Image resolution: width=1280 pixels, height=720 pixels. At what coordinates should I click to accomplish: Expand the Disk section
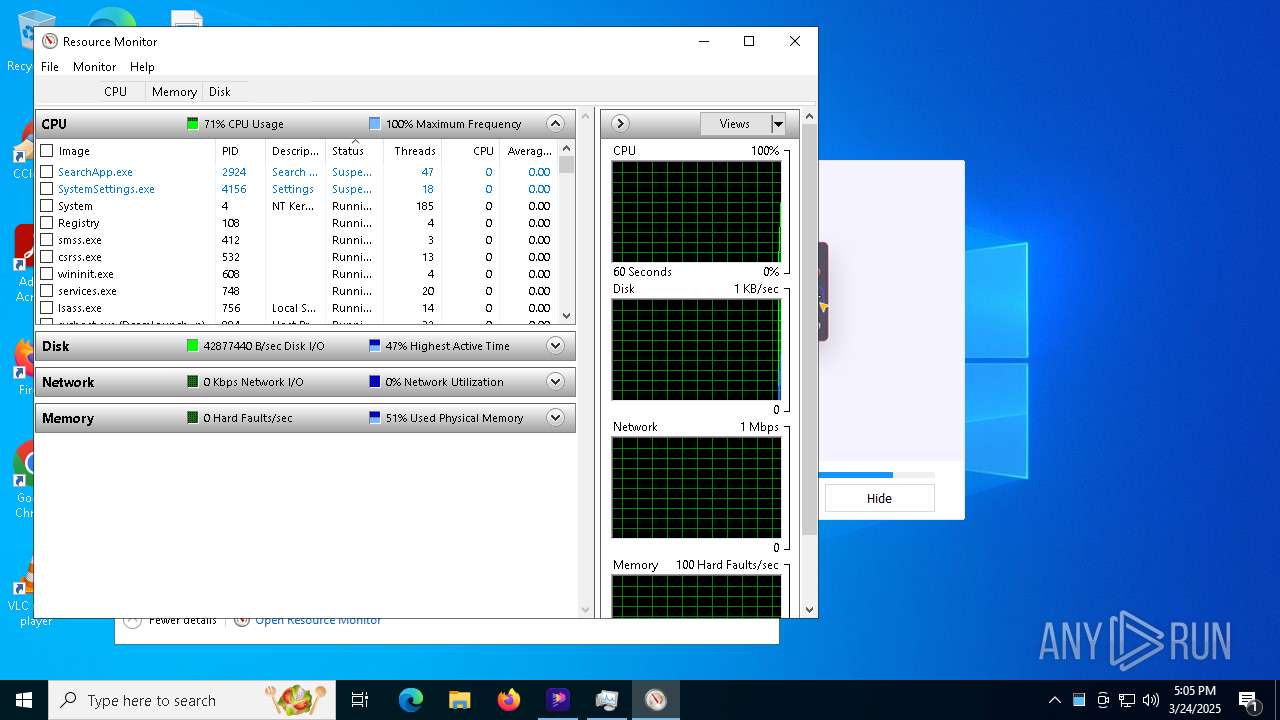[556, 346]
